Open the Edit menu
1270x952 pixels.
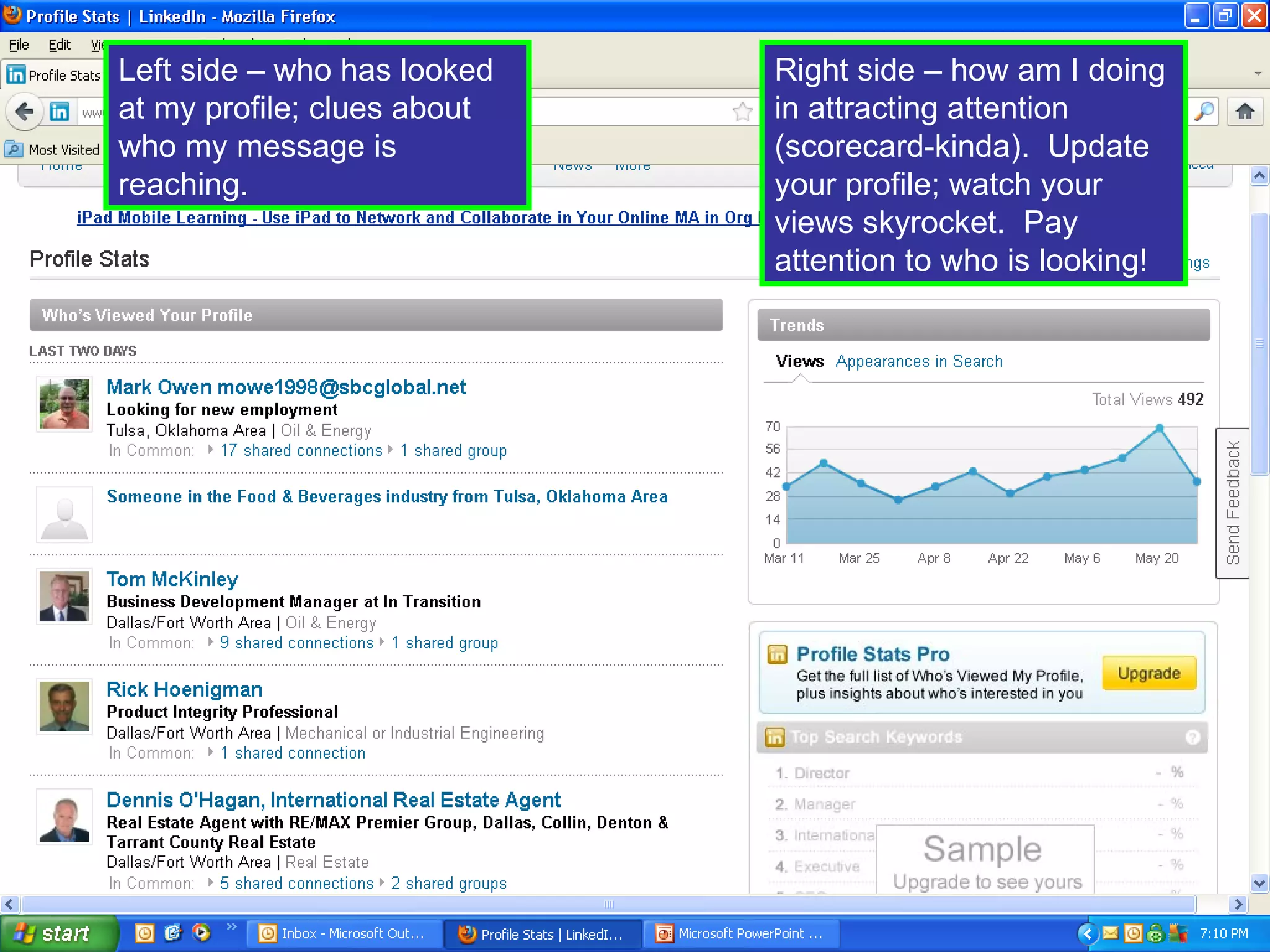[60, 45]
